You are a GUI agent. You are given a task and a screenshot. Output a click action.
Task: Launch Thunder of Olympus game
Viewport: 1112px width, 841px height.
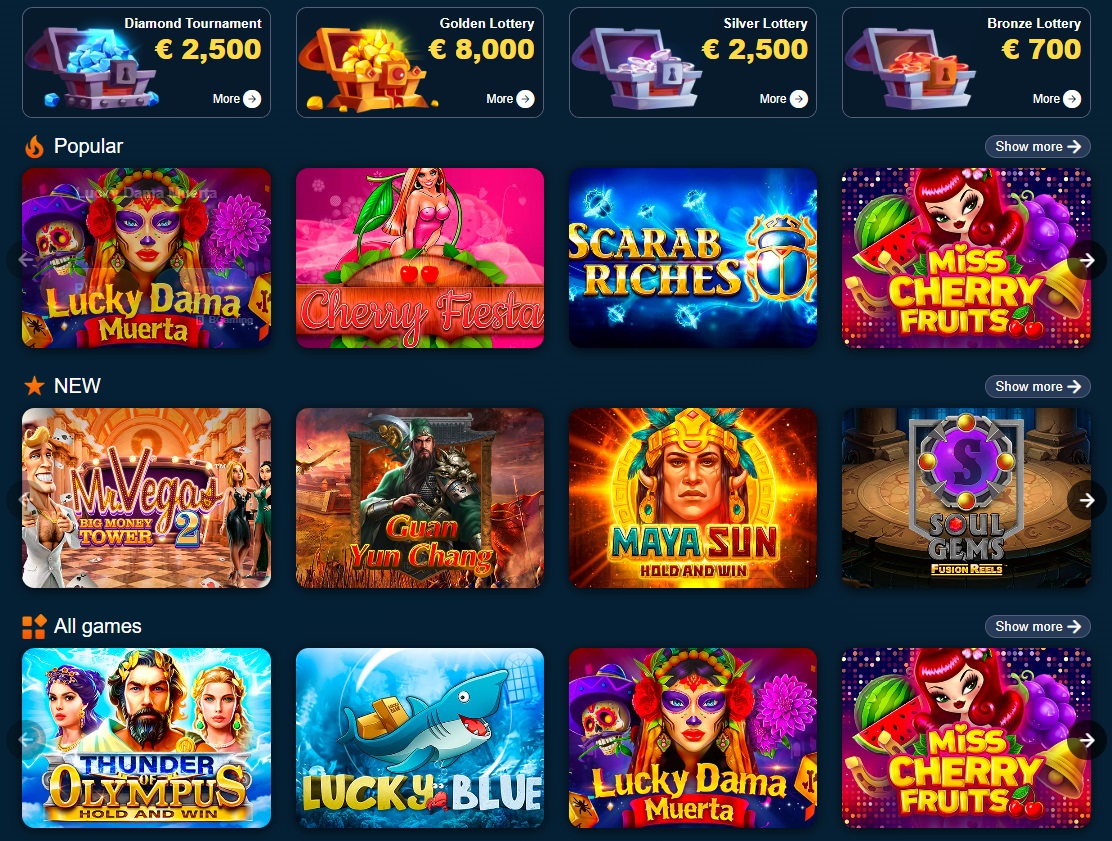pos(147,738)
